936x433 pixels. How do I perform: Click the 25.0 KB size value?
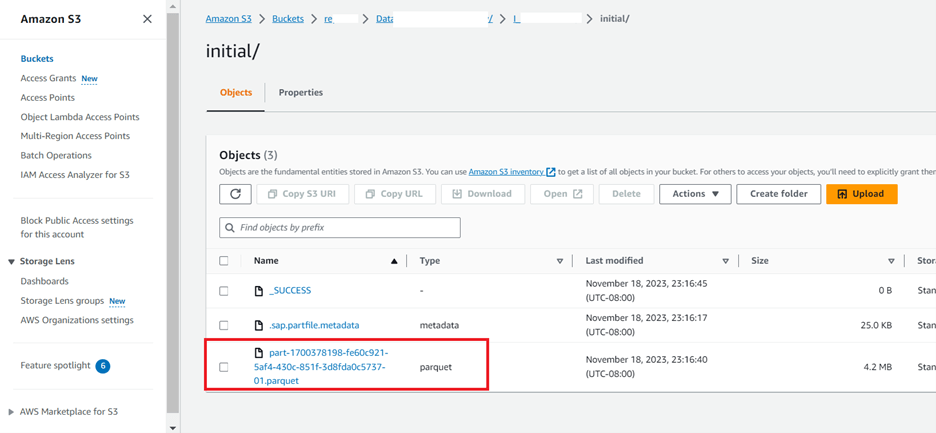[876, 325]
